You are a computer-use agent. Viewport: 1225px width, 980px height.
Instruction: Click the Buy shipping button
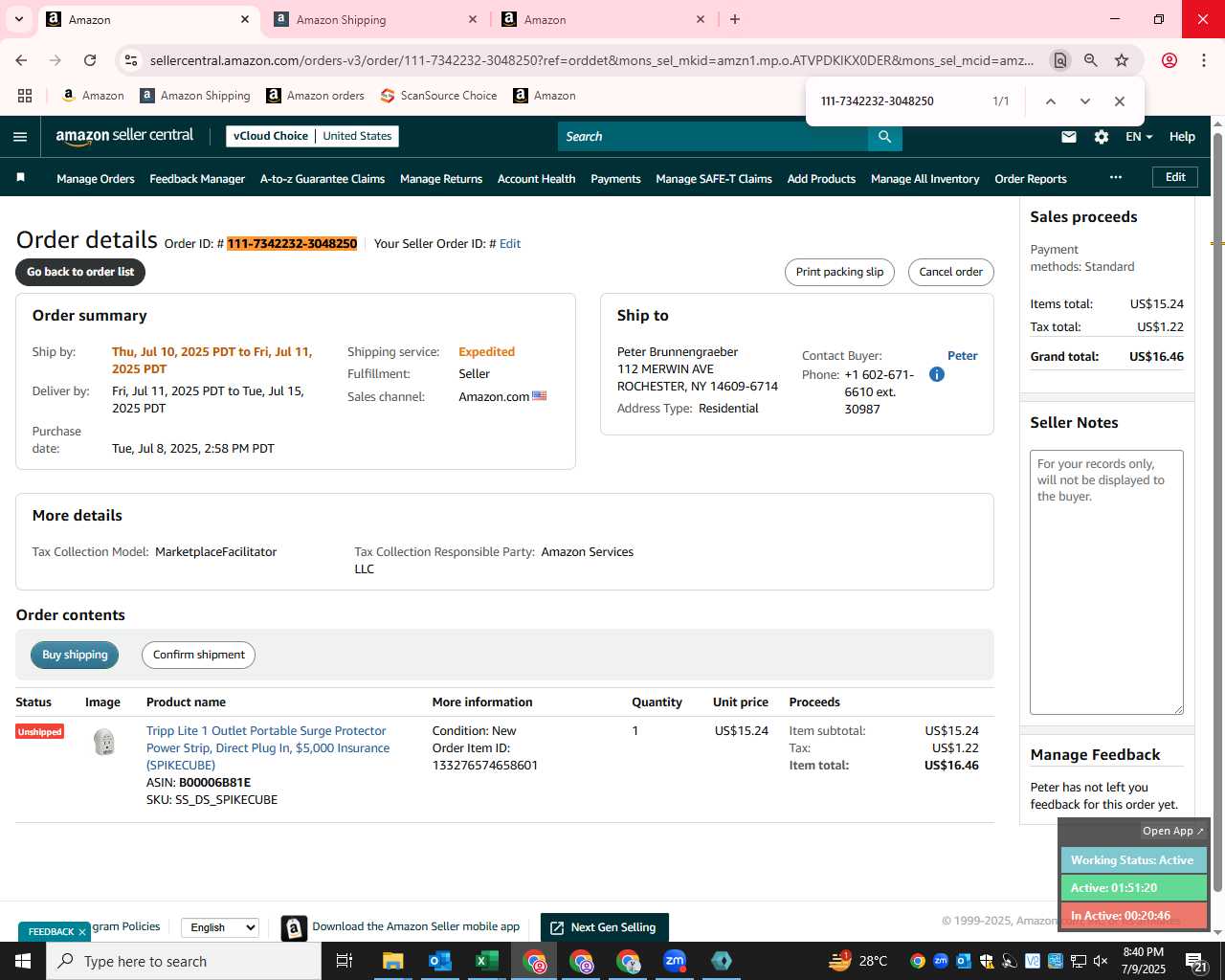75,655
